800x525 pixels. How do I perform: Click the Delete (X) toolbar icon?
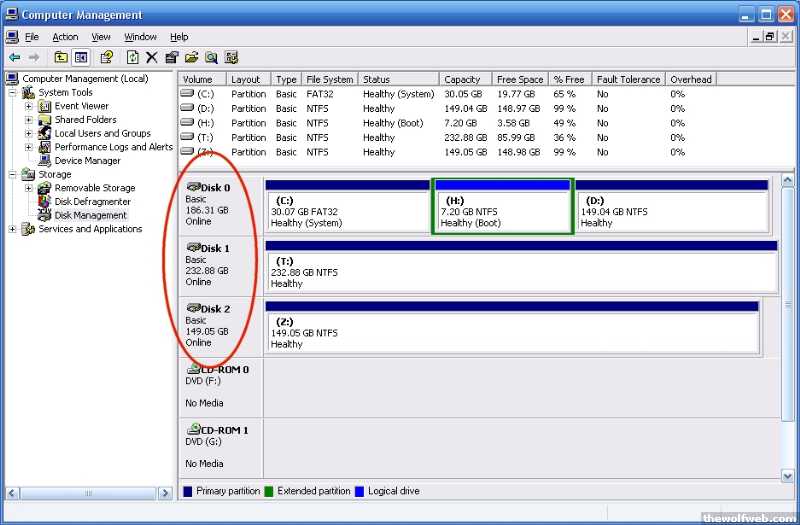point(152,57)
